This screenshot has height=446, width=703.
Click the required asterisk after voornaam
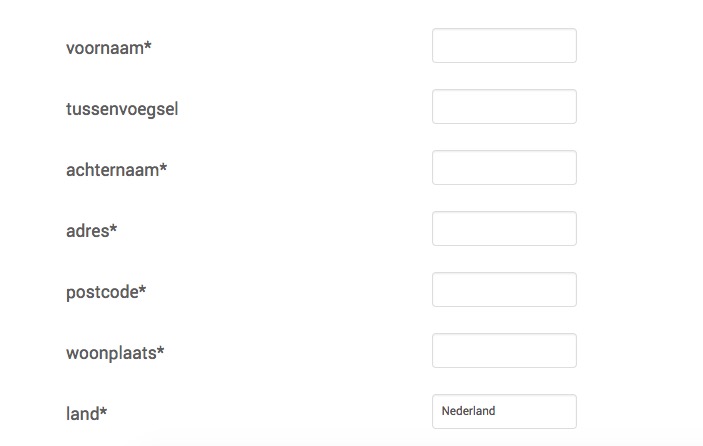pos(148,46)
